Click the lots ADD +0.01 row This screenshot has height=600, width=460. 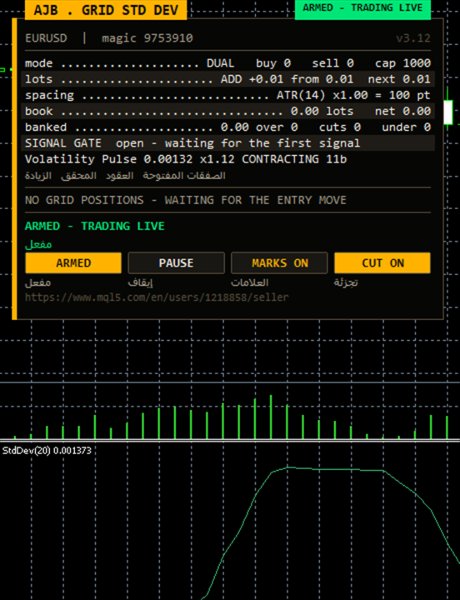228,79
